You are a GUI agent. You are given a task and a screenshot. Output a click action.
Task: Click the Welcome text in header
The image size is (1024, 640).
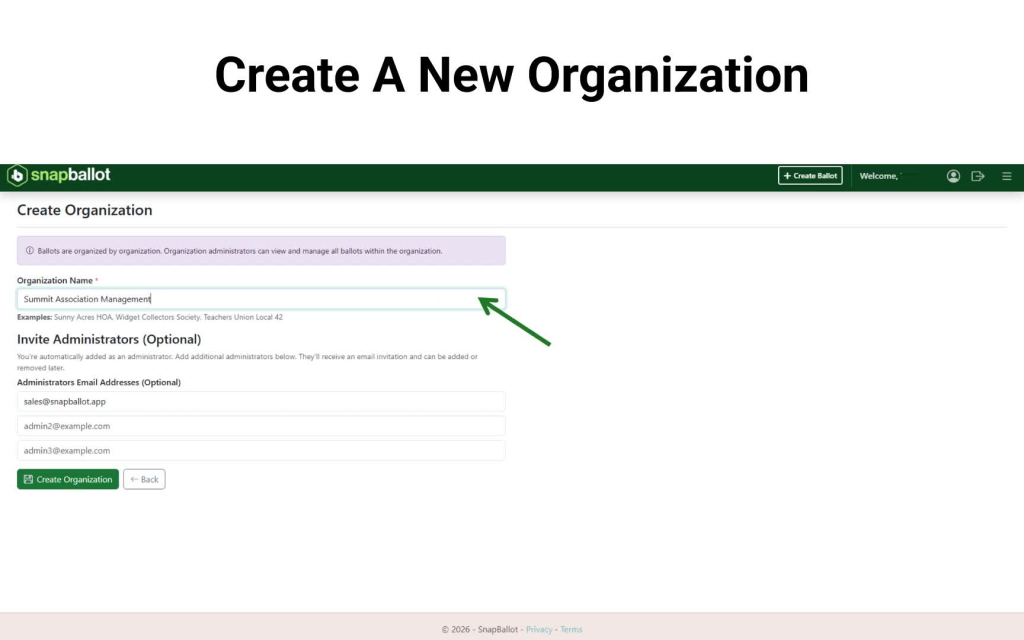[x=878, y=176]
